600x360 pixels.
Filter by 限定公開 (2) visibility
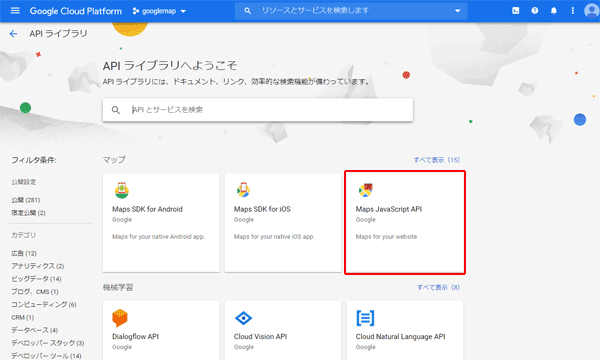pos(28,213)
